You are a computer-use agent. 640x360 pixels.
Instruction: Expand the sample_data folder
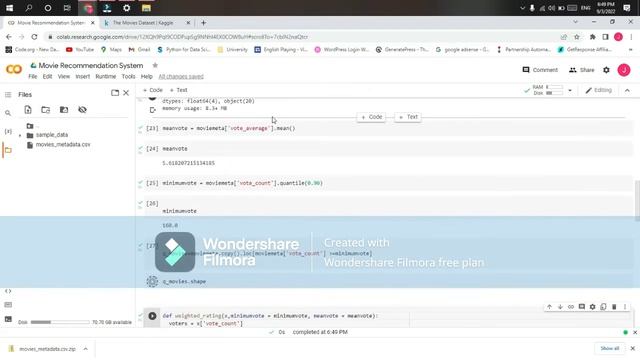tap(20, 135)
